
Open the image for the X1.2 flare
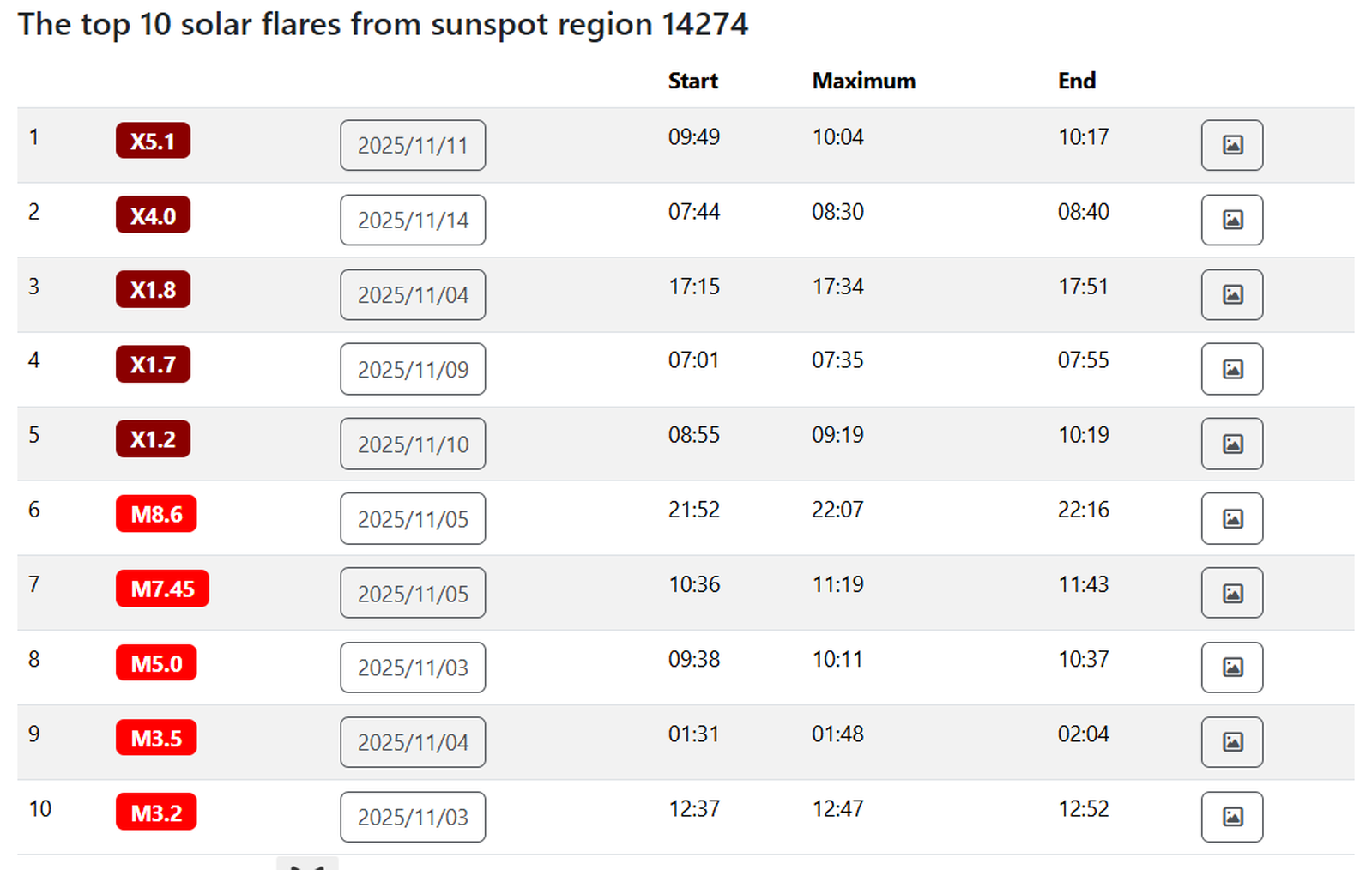[1231, 444]
